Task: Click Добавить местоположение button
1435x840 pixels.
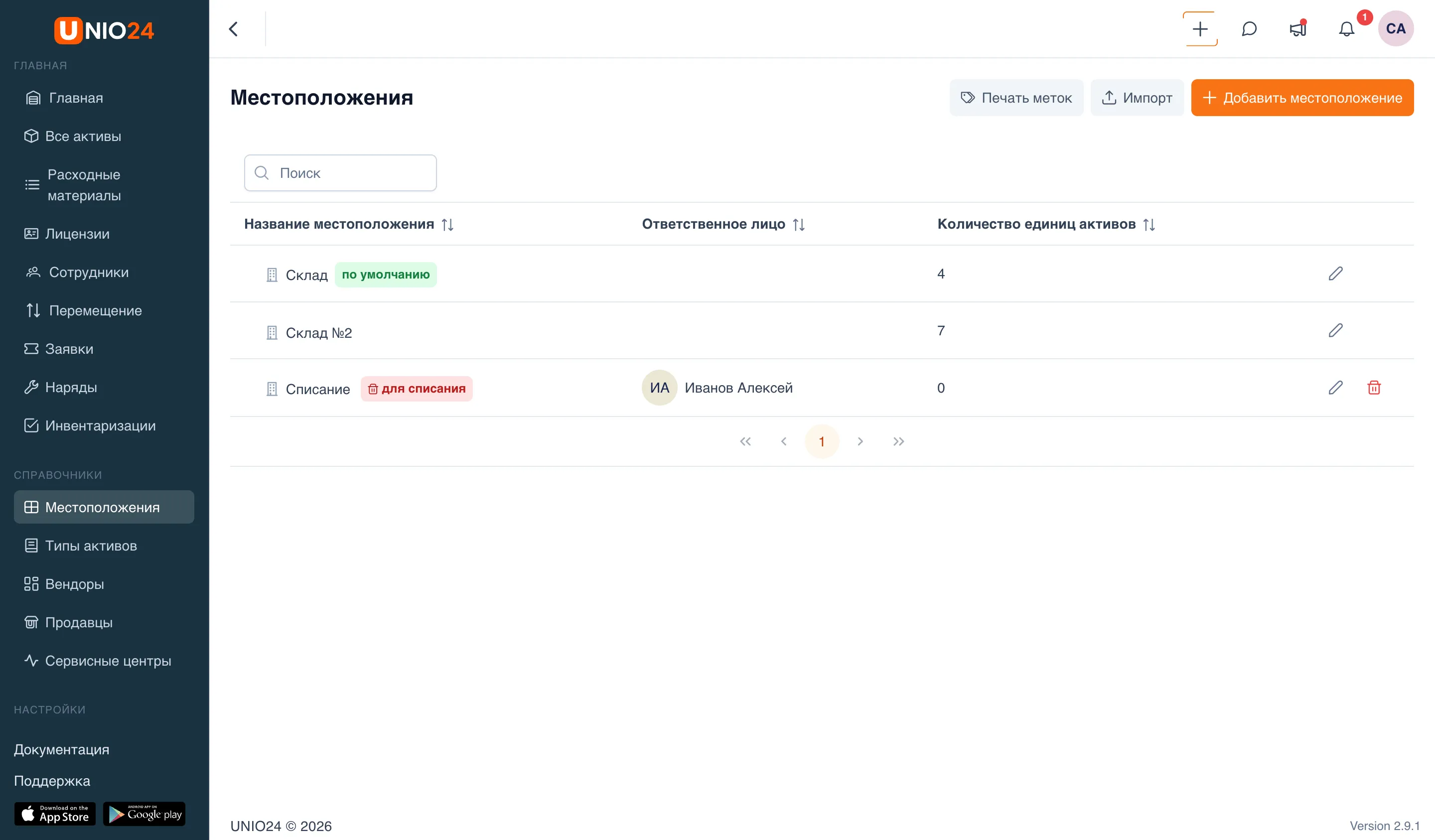Action: click(1302, 98)
